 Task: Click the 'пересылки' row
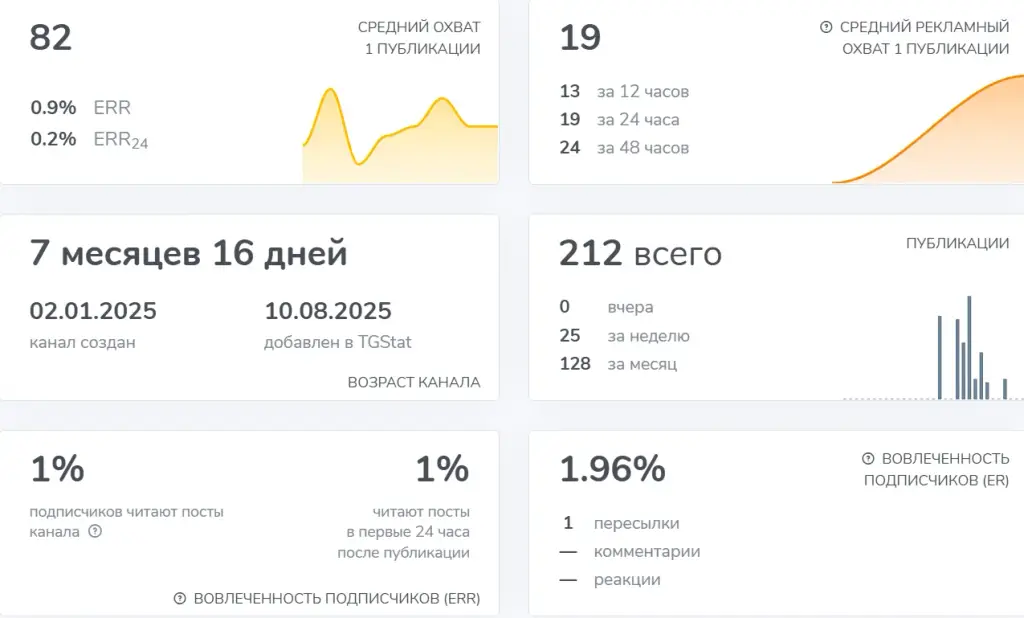(x=620, y=523)
